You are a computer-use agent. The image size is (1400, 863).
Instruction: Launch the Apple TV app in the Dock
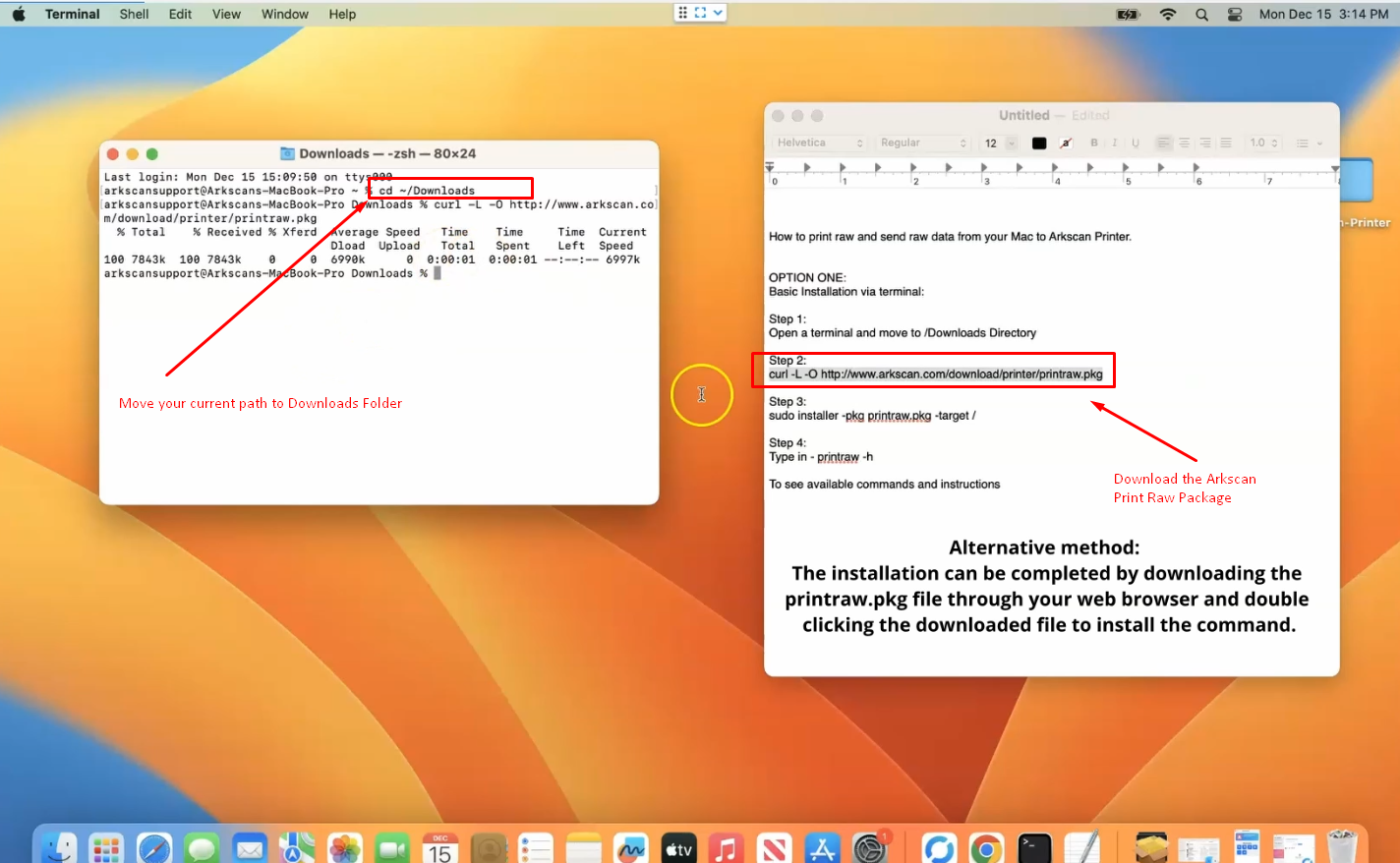679,848
